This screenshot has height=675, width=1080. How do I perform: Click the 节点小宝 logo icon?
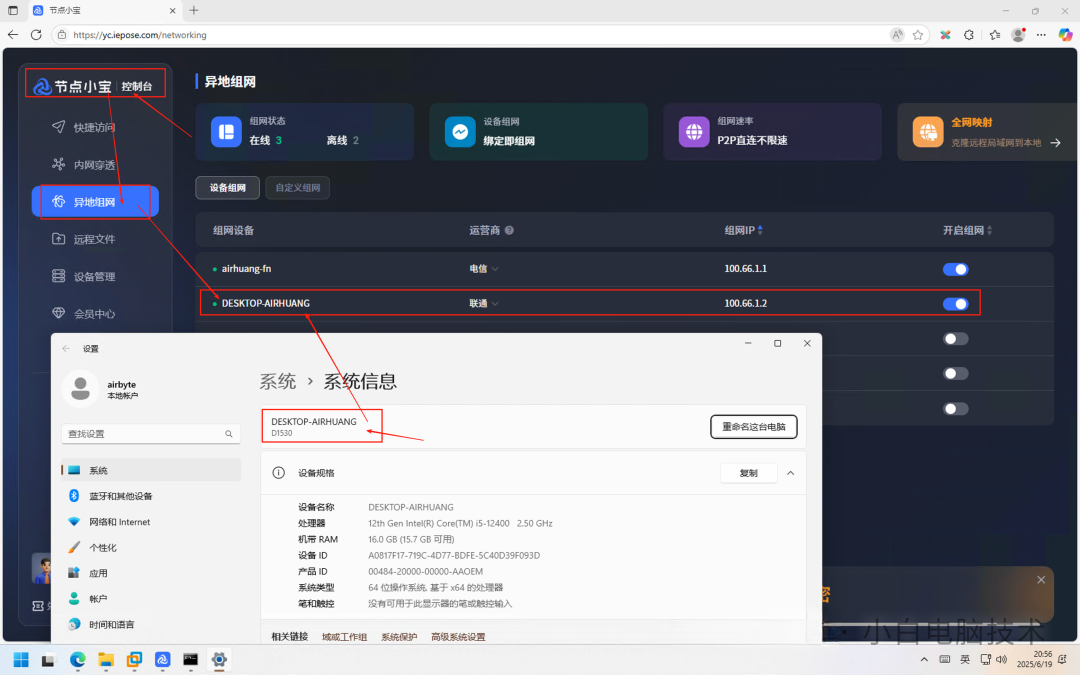click(x=43, y=86)
